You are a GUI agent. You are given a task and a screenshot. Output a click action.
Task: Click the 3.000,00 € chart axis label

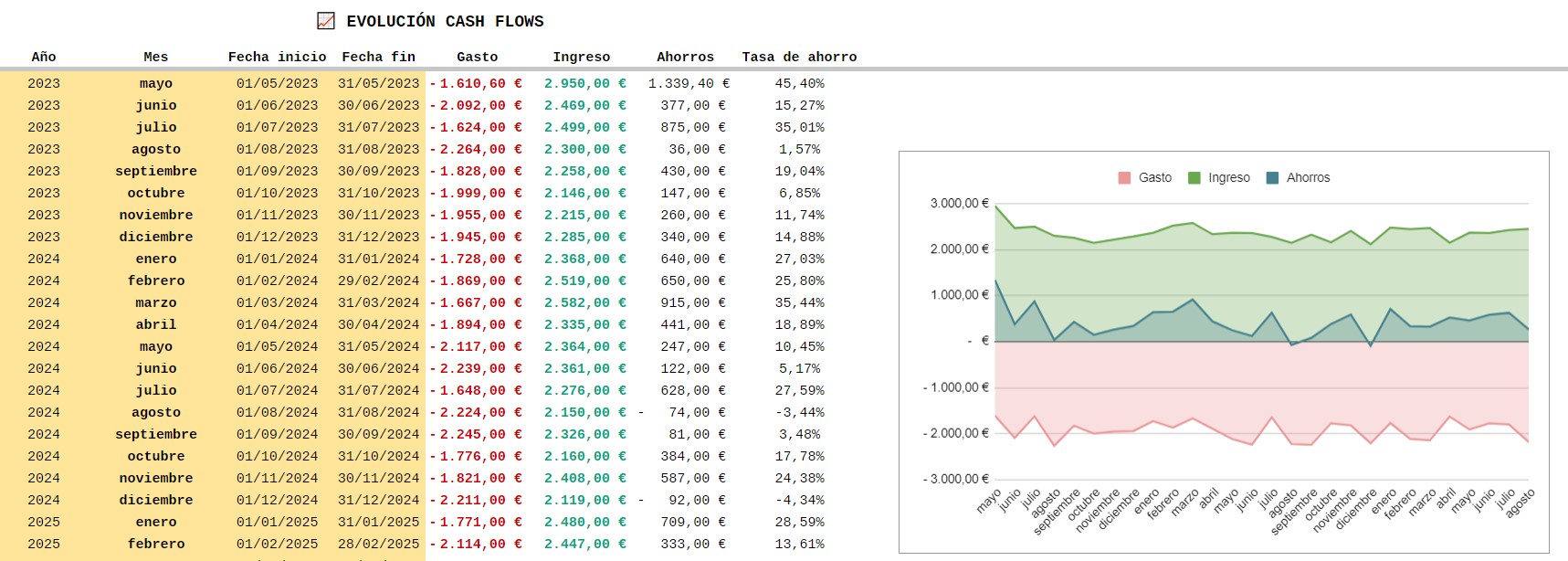[x=959, y=204]
